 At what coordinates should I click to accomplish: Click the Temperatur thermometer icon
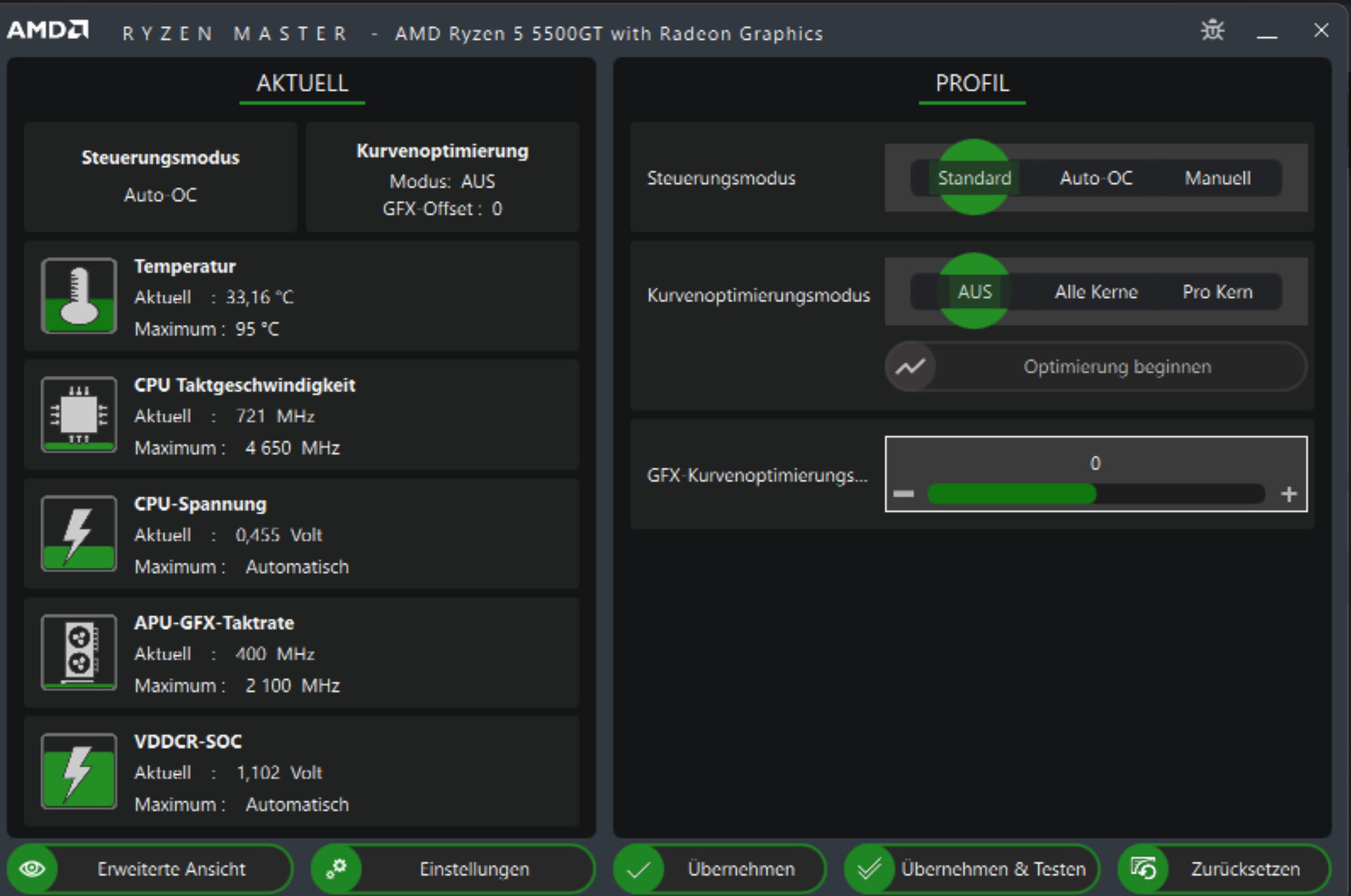79,296
